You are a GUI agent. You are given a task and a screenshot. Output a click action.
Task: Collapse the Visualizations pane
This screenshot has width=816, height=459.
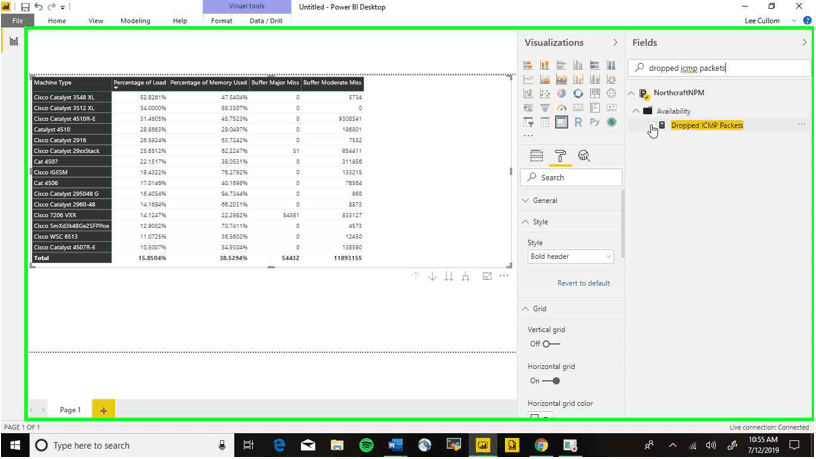615,43
